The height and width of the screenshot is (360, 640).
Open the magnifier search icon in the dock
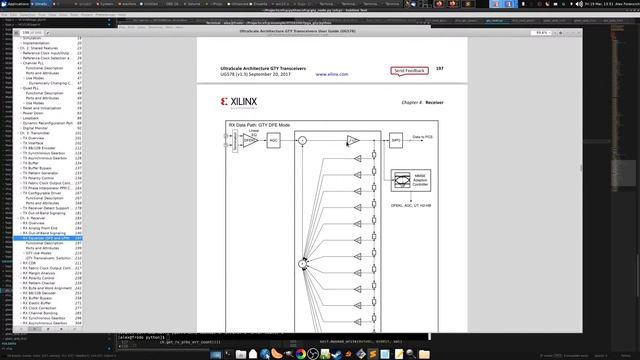coord(411,354)
